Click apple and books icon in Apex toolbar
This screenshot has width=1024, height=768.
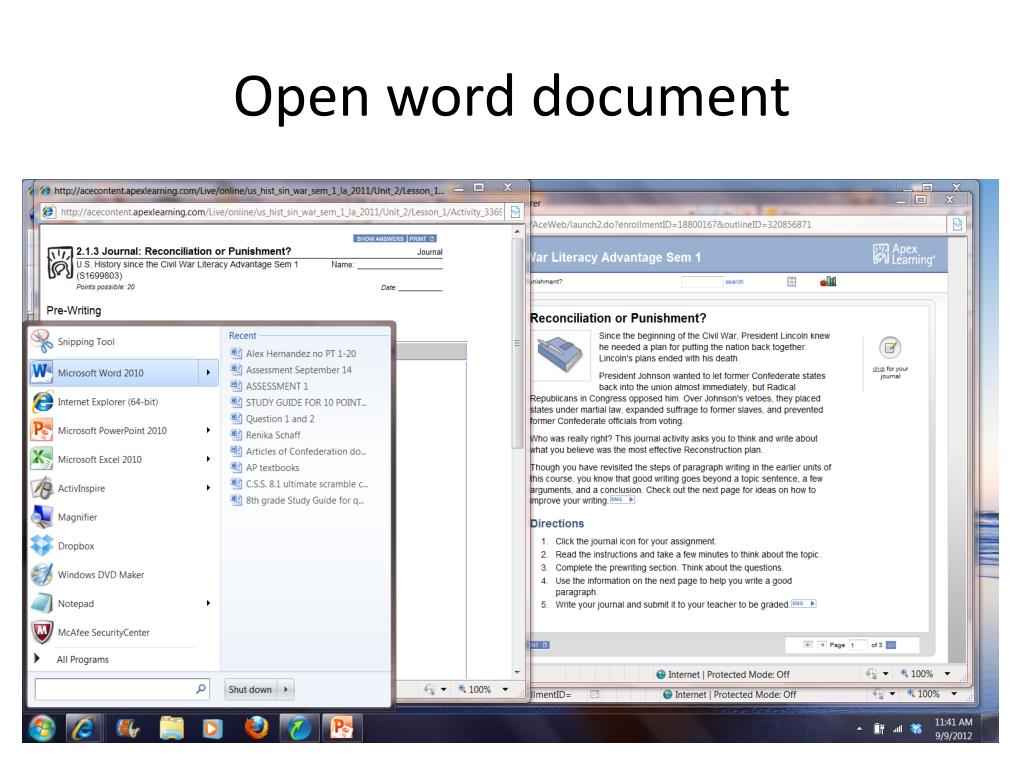[x=828, y=281]
